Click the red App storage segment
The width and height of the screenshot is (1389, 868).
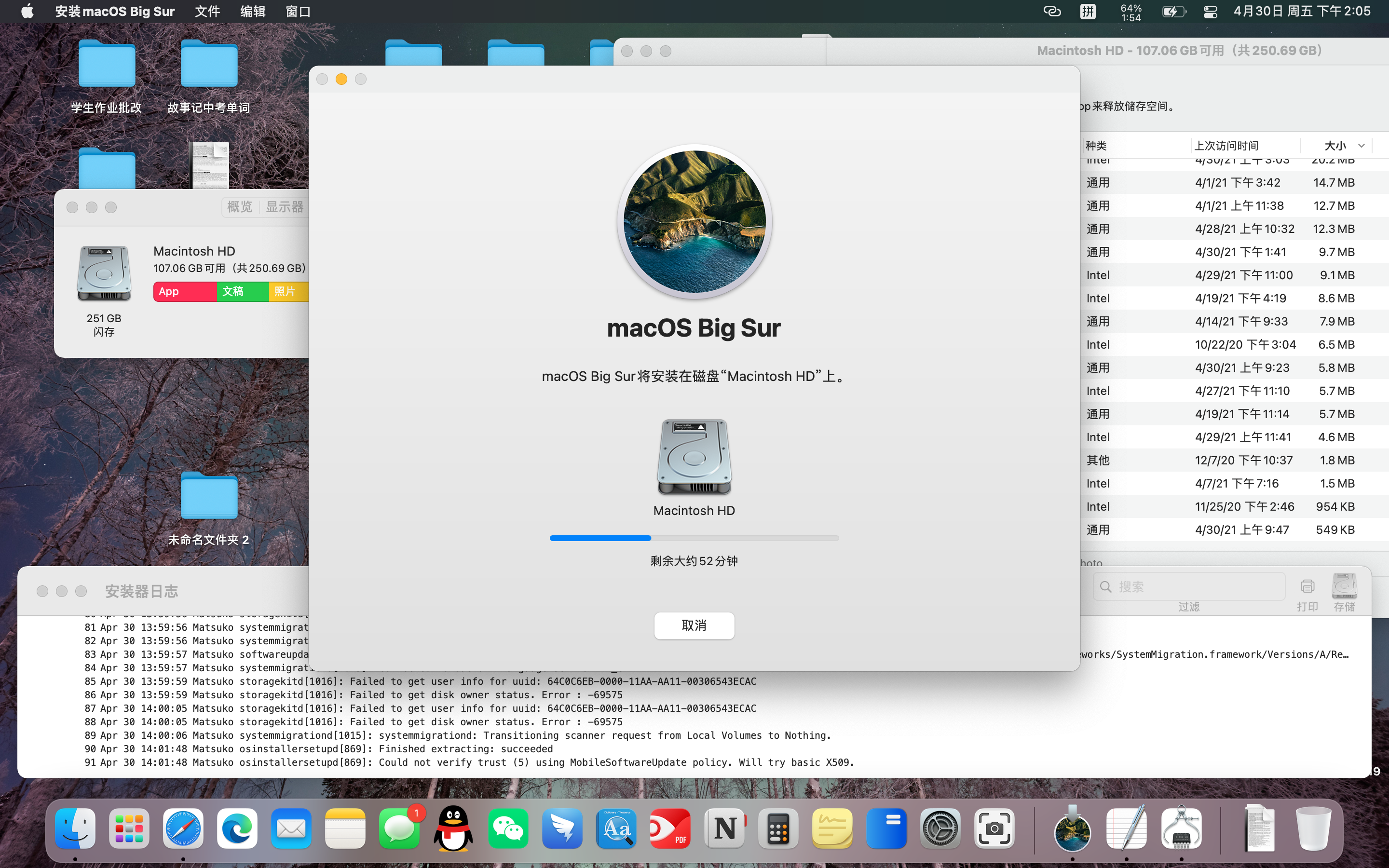tap(184, 292)
